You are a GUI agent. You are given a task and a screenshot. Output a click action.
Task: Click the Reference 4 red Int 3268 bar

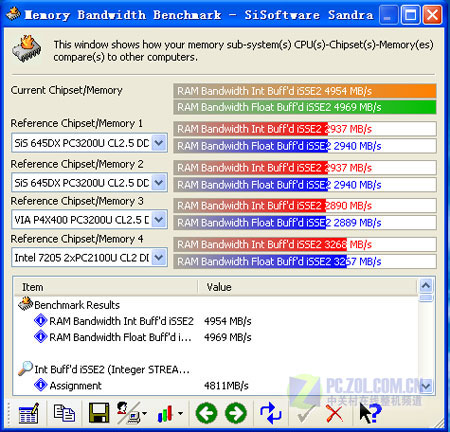coord(305,244)
